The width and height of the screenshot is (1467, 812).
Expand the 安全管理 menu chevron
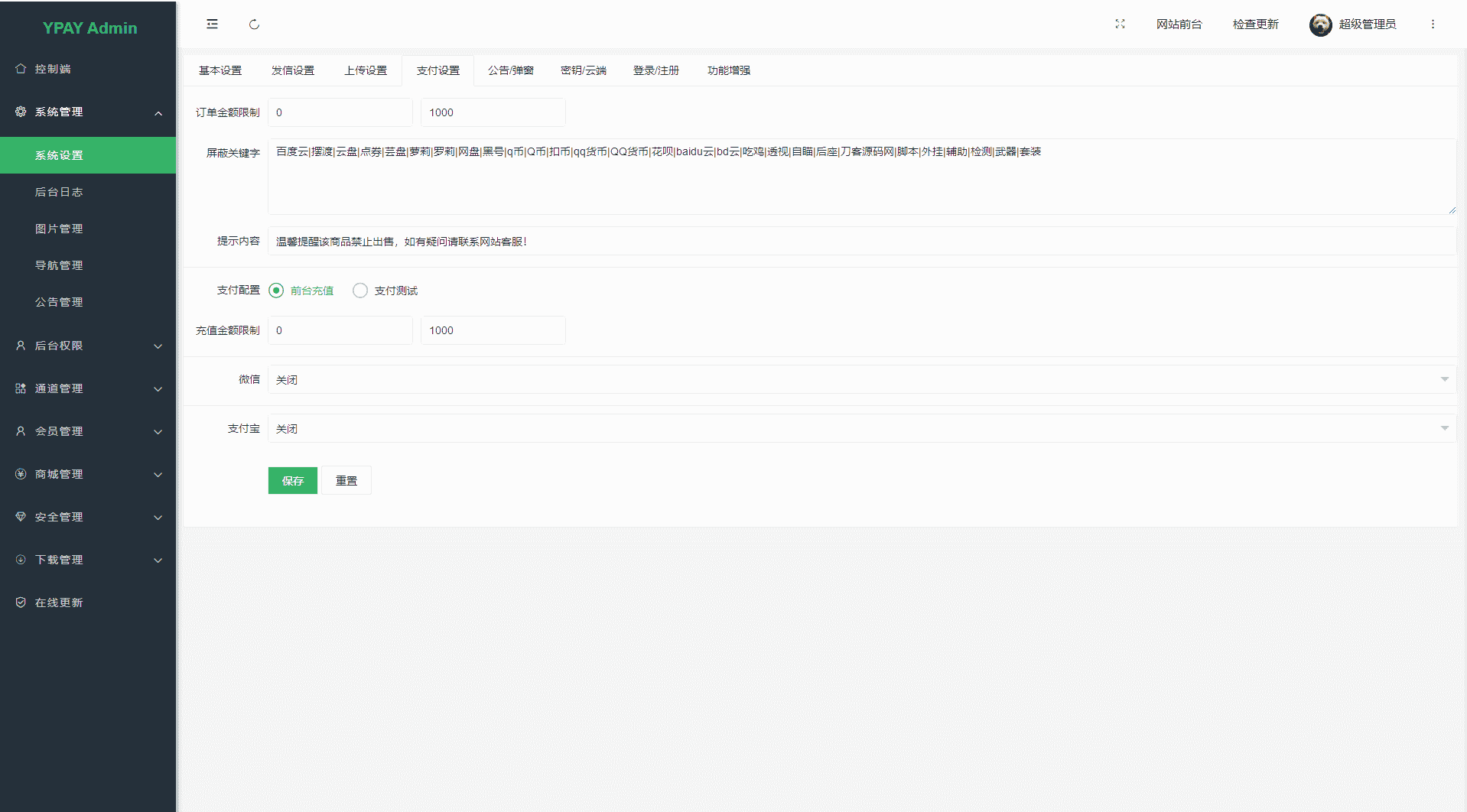point(158,518)
